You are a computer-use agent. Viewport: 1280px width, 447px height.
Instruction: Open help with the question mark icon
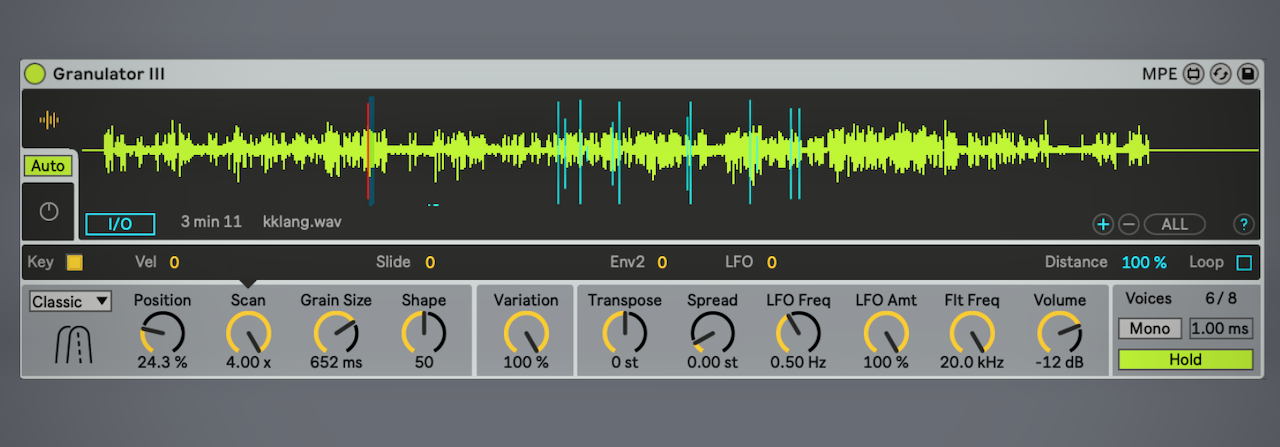coord(1244,224)
